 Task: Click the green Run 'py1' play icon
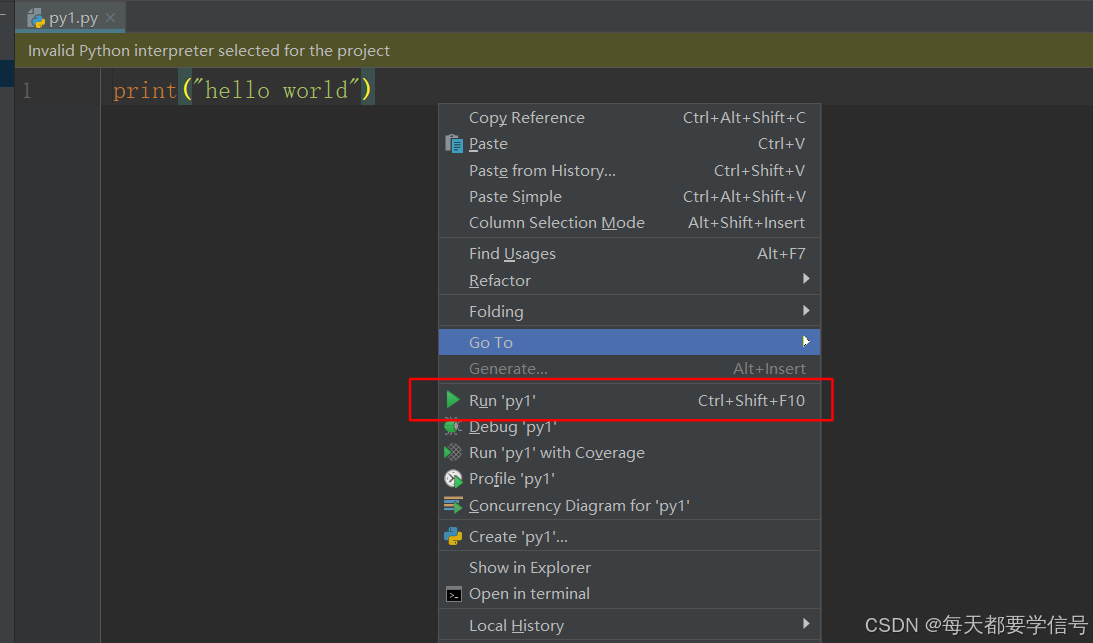tap(453, 400)
